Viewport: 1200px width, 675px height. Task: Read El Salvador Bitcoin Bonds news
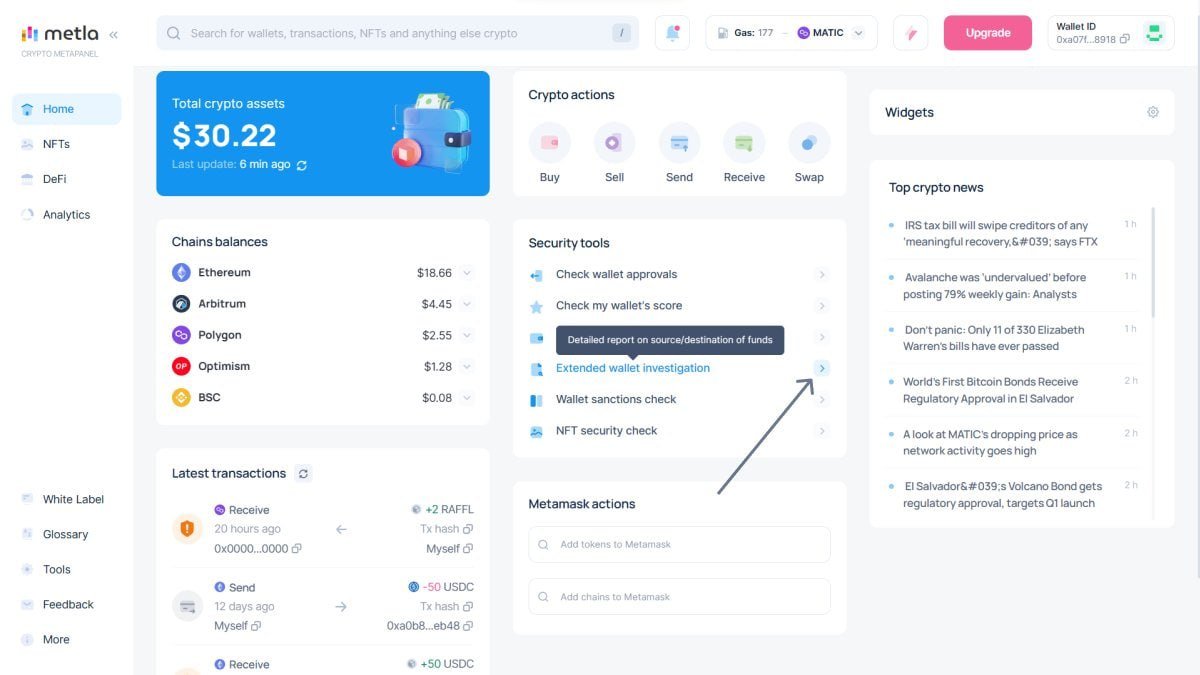(990, 390)
